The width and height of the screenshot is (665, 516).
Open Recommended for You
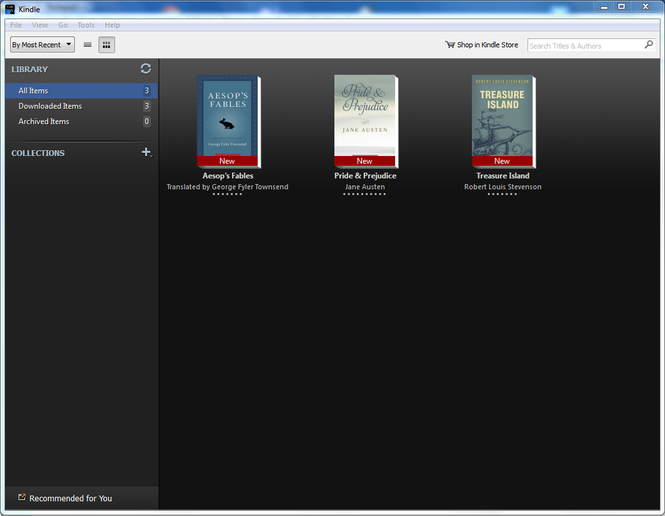70,498
